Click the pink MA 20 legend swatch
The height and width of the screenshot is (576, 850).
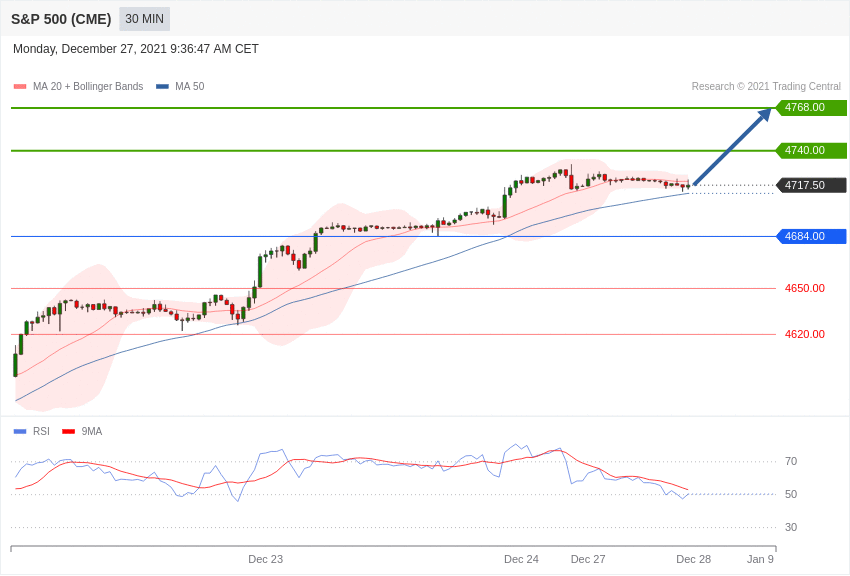coord(20,87)
